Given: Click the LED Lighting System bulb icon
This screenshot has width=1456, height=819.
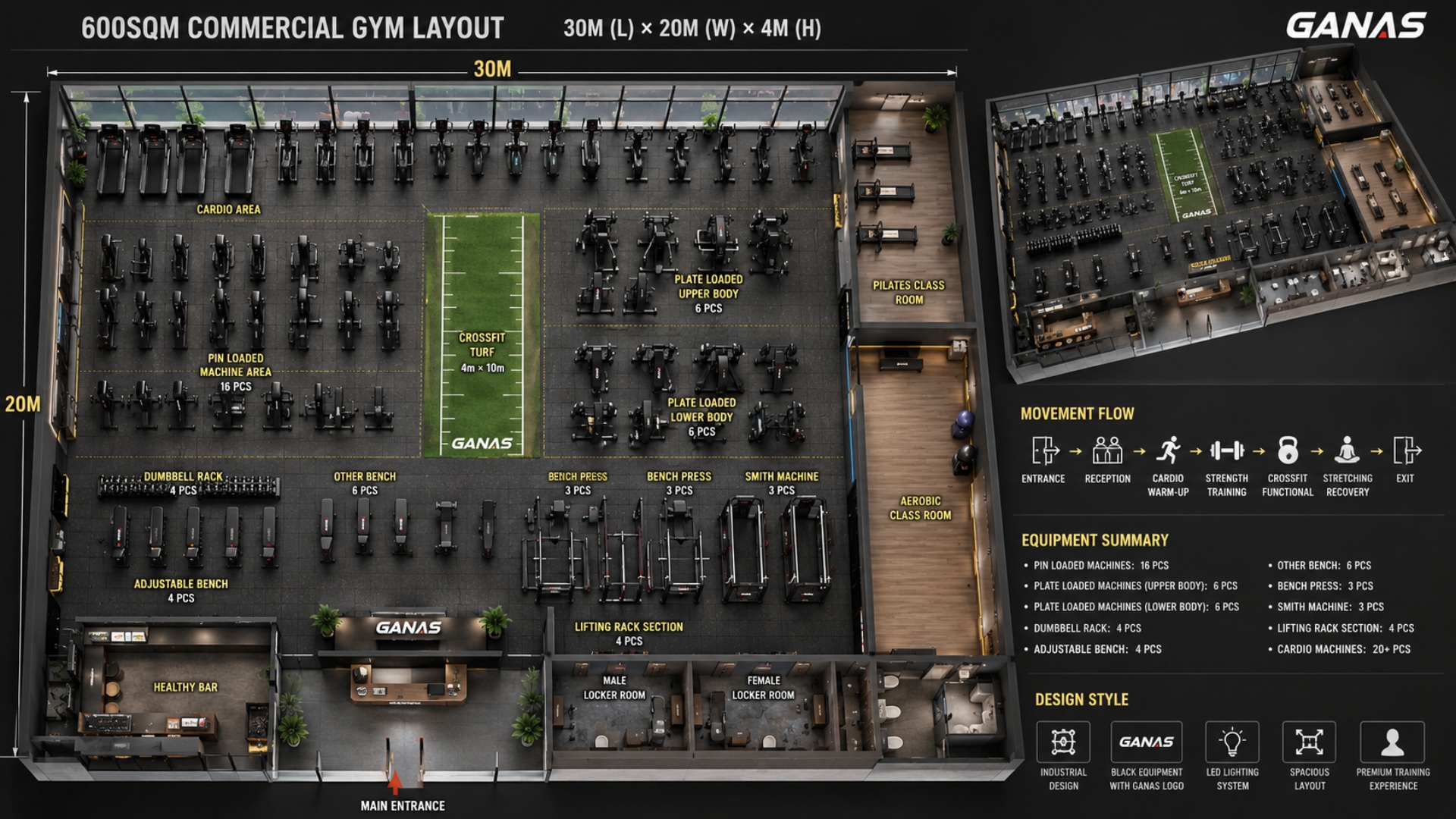Looking at the screenshot, I should (1232, 742).
